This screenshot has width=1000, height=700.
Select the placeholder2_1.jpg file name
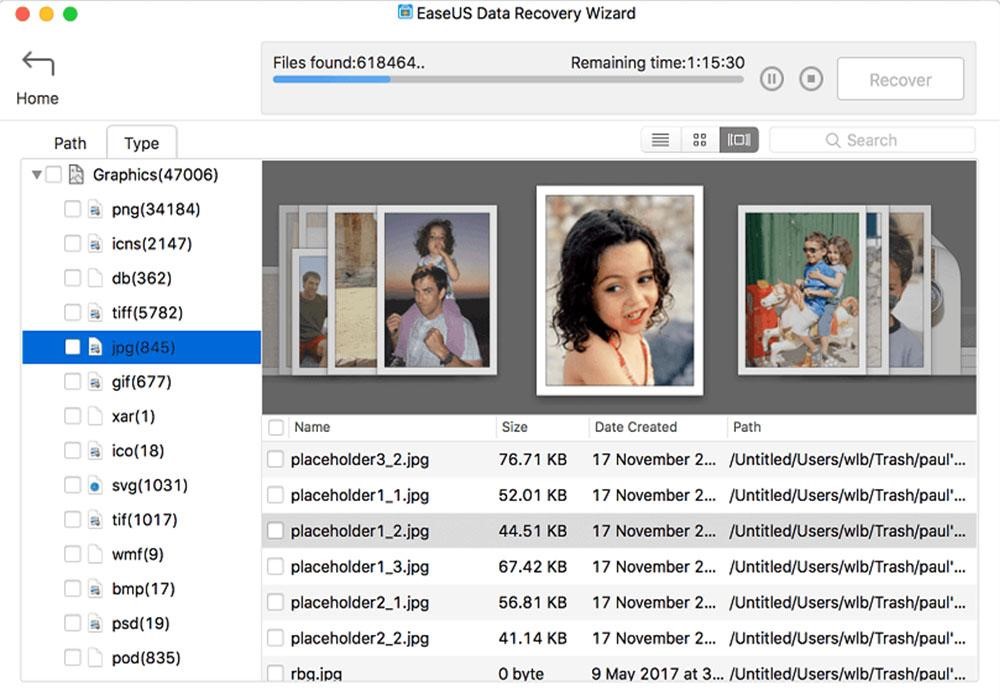pos(360,602)
